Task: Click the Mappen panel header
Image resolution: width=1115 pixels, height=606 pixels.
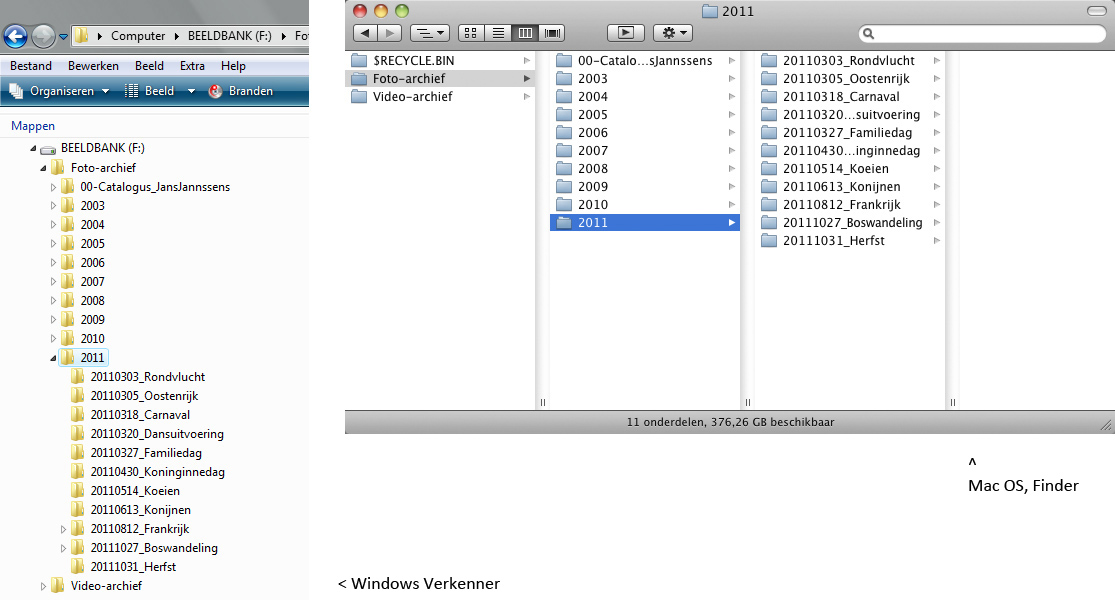Action: click(x=33, y=126)
